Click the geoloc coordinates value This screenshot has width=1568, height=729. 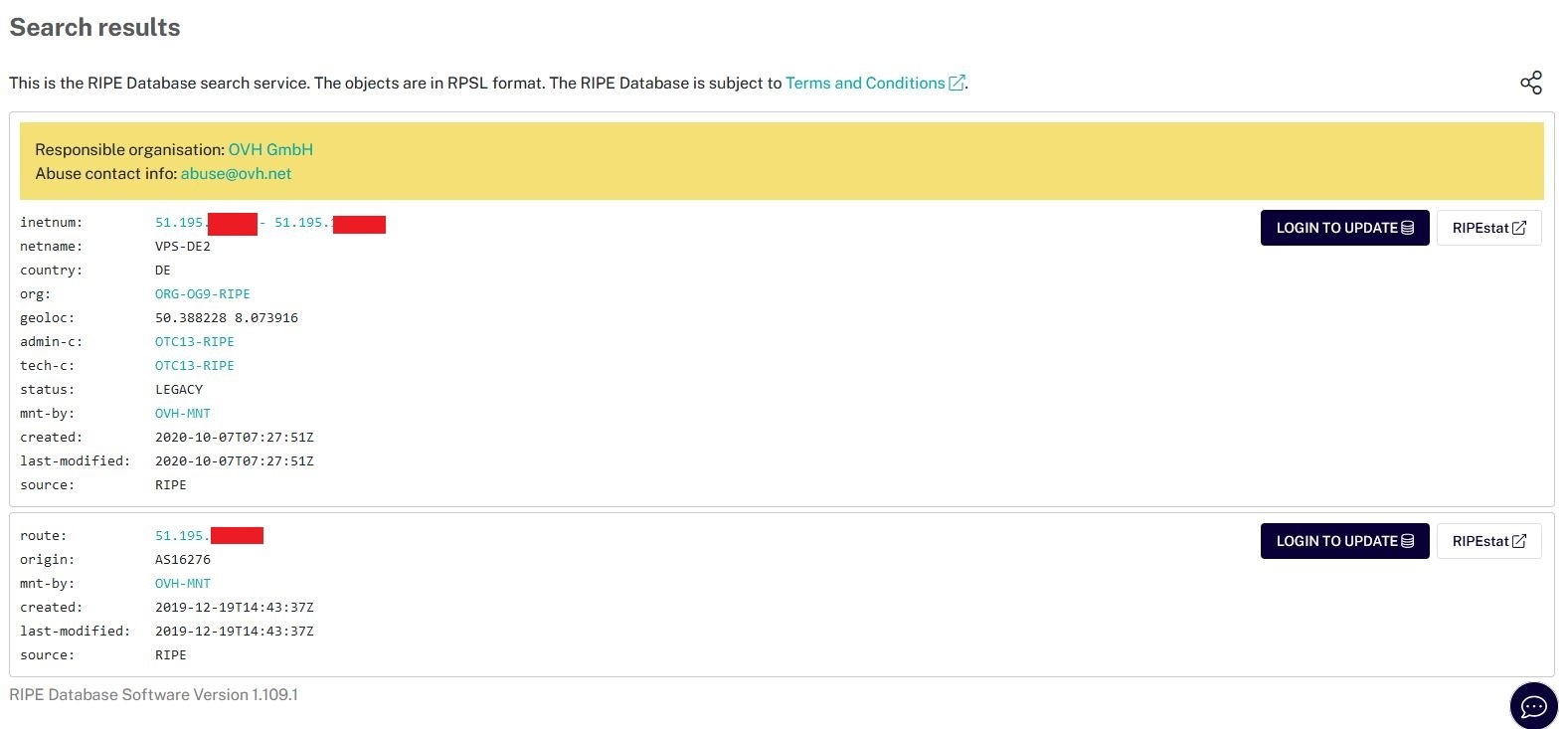pos(226,318)
